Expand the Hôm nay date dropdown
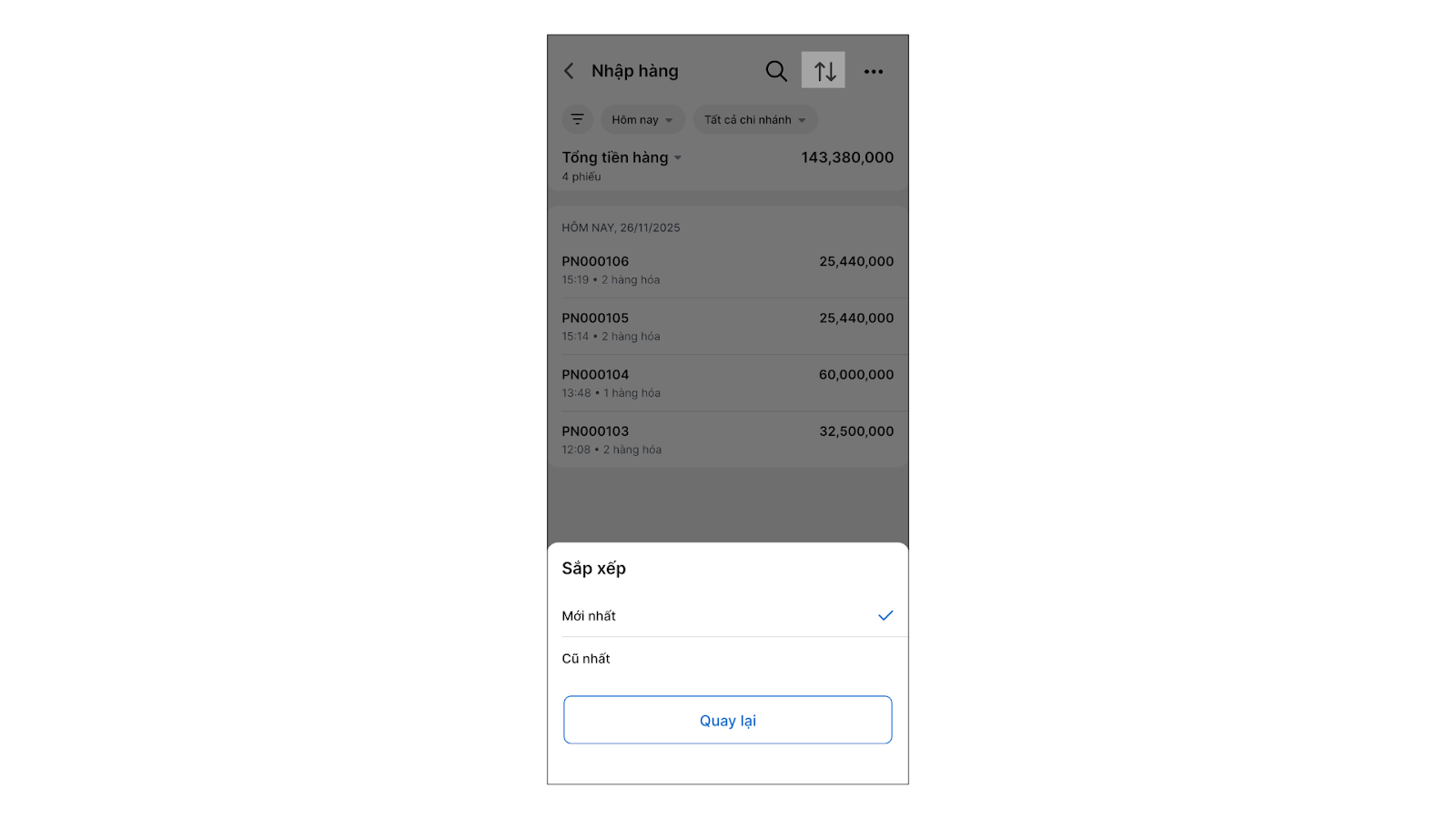Viewport: 1456px width, 819px height. (642, 119)
